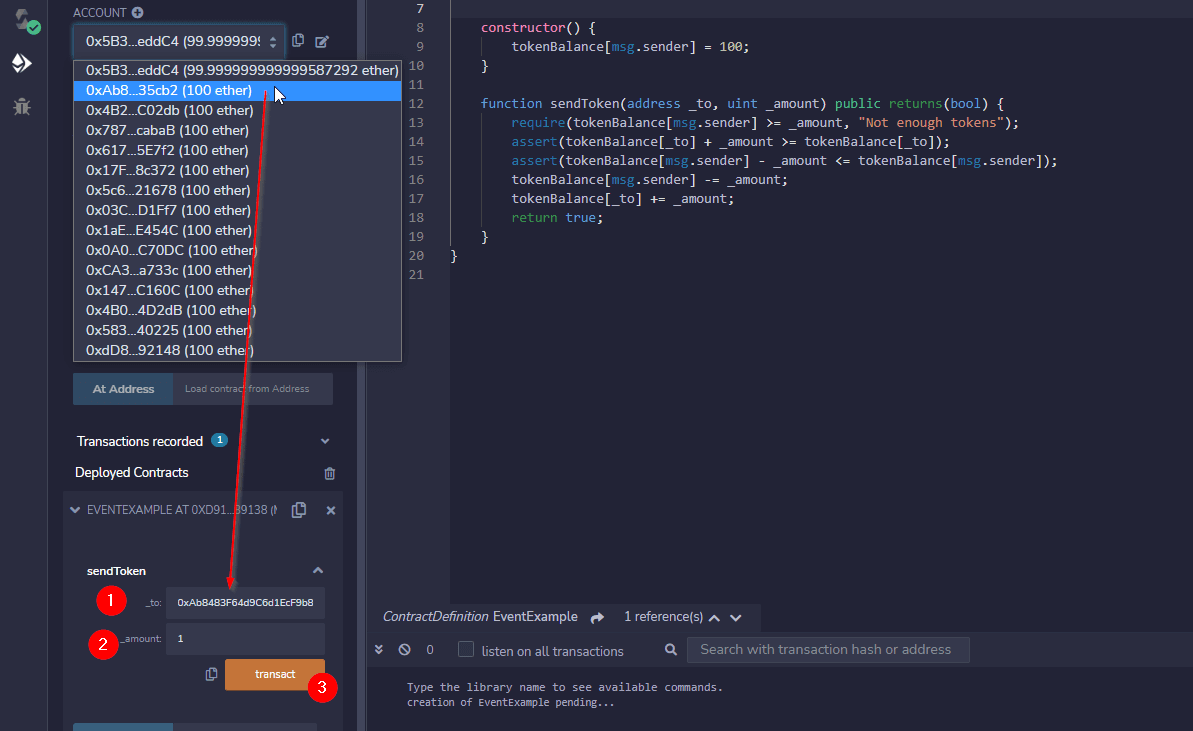Click the Deployed Contracts heading
Viewport: 1193px width, 731px height.
(x=132, y=472)
